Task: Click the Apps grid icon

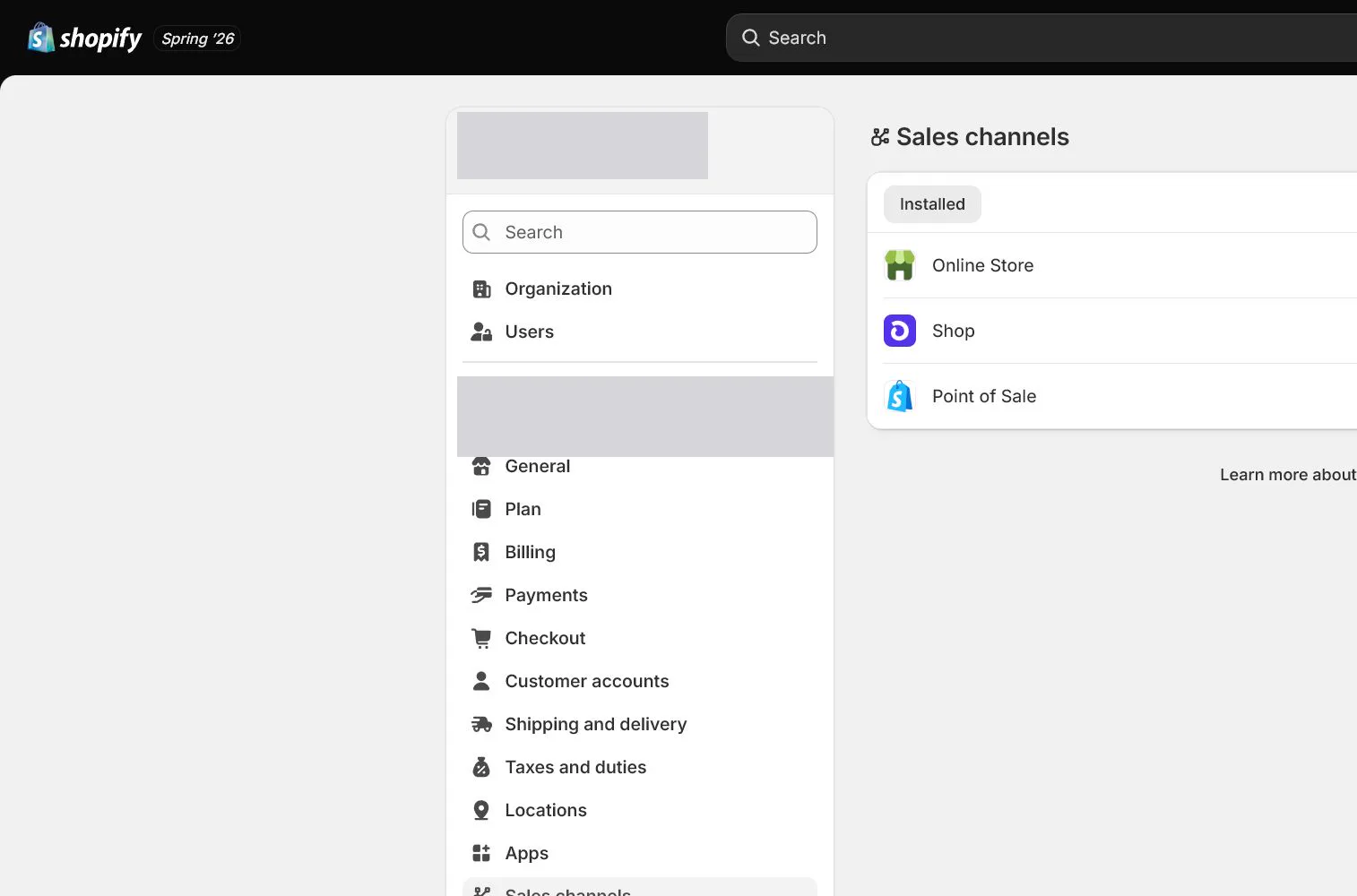Action: tap(481, 853)
